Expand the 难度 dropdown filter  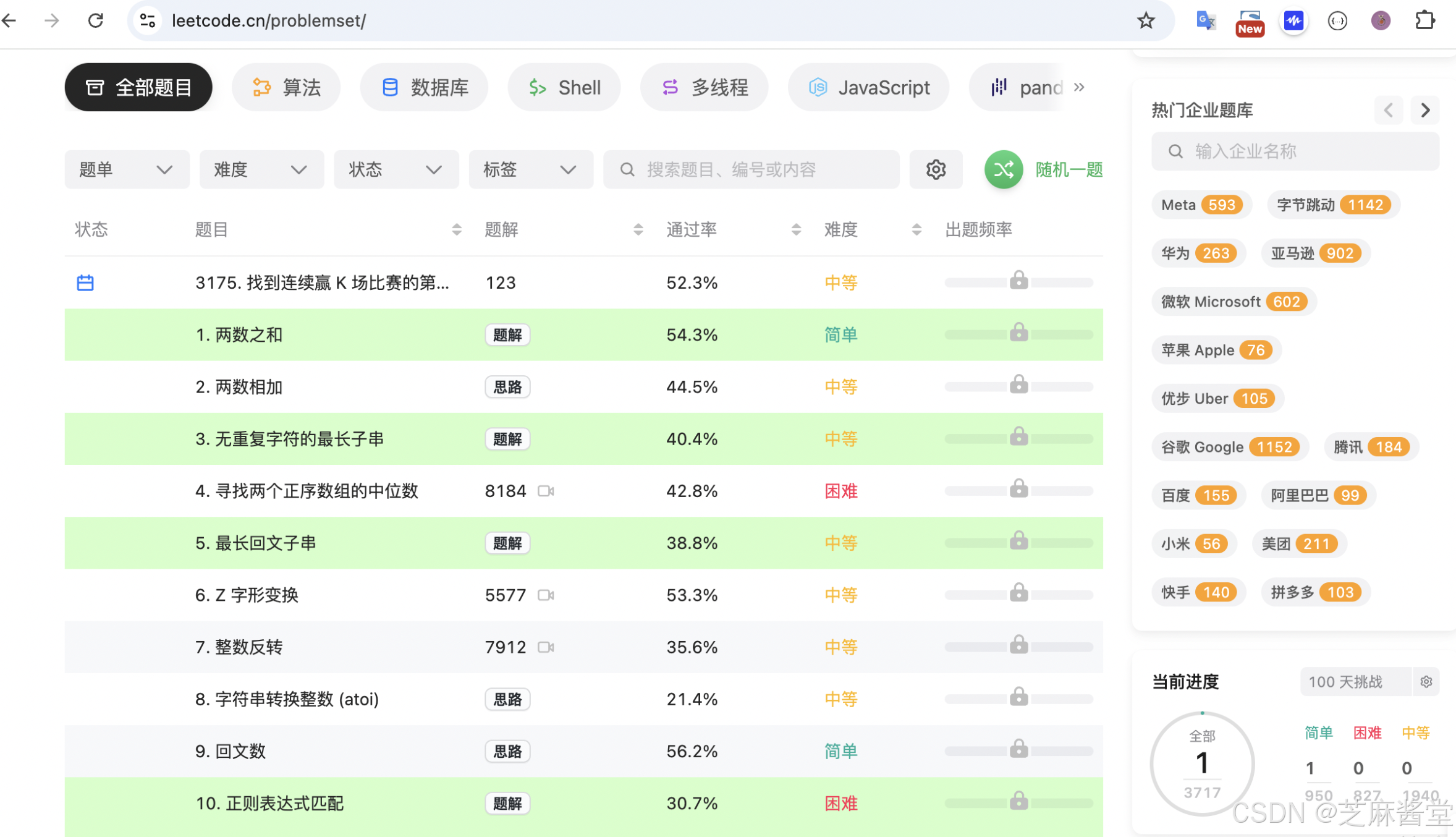click(261, 169)
